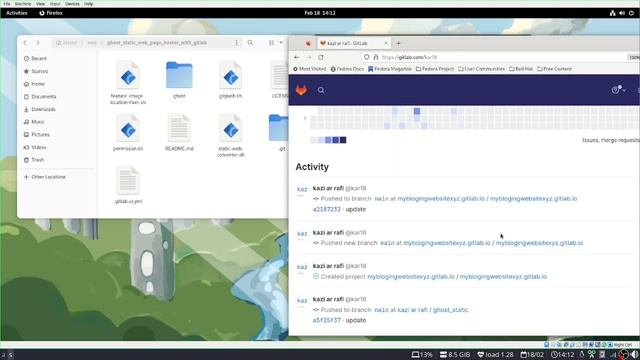Image resolution: width=640 pixels, height=360 pixels.
Task: Open network status icon in top bar
Action: tap(612, 13)
